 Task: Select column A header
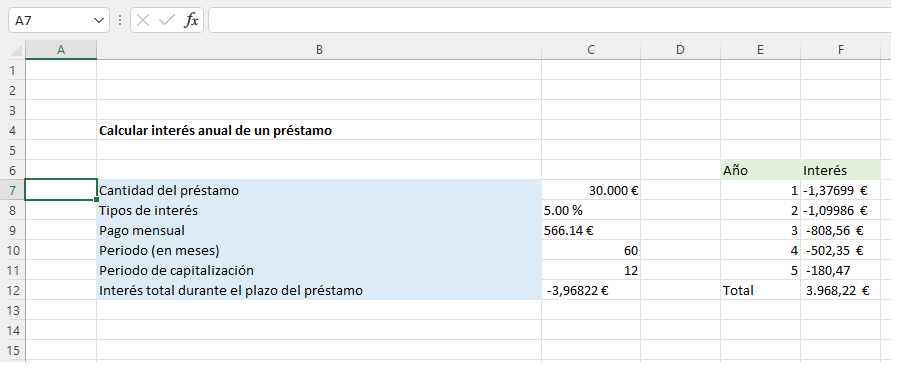point(61,51)
